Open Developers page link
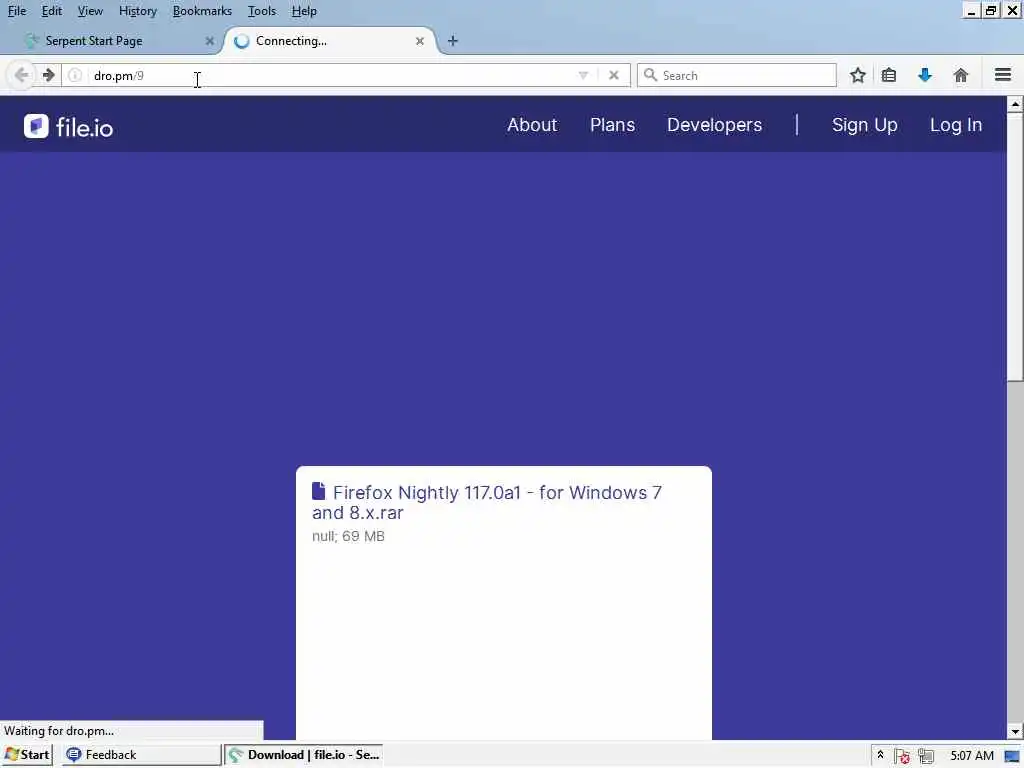1024x768 pixels. 714,125
